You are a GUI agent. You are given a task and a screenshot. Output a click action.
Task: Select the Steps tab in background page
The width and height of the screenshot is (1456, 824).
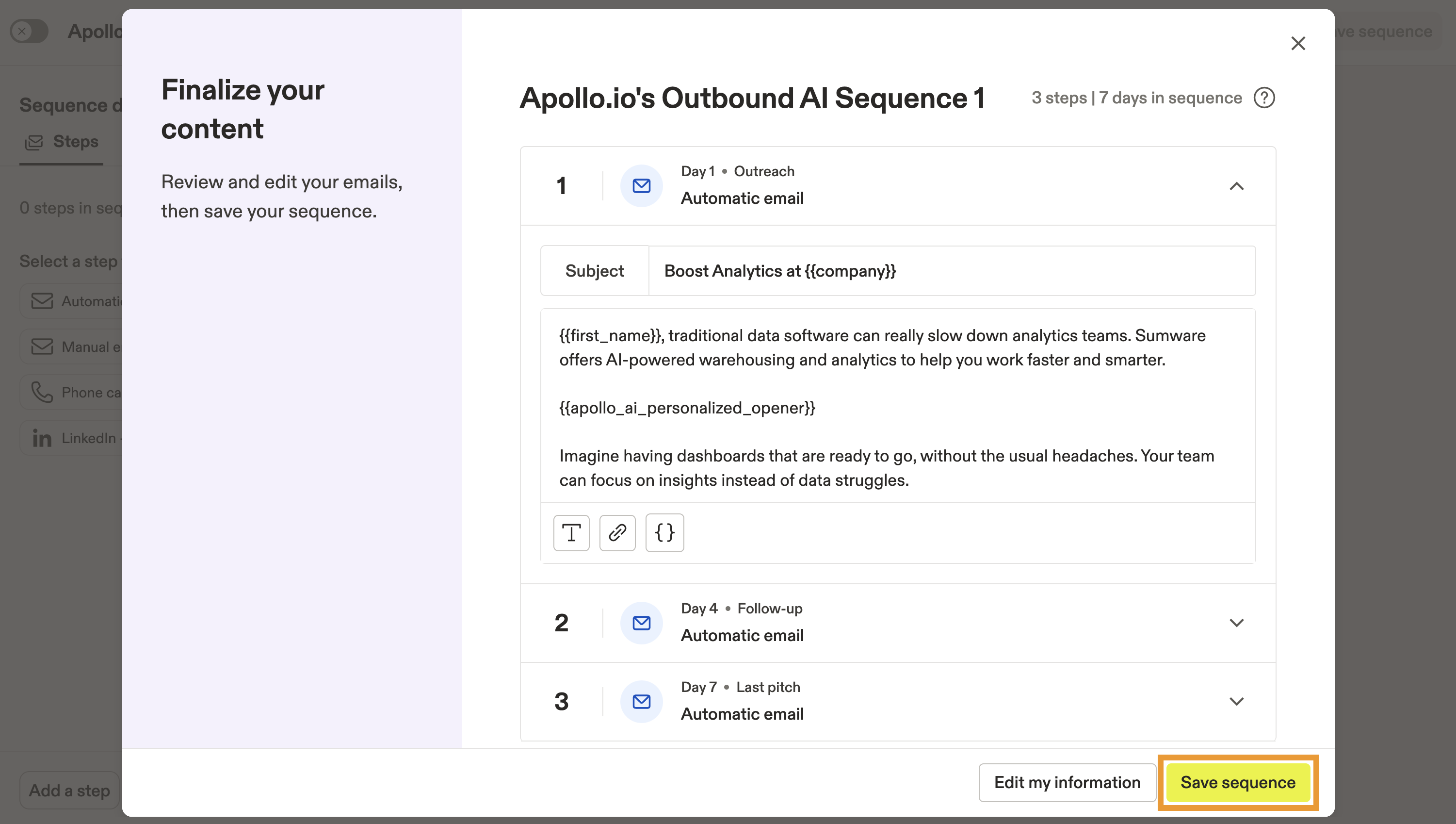[62, 142]
